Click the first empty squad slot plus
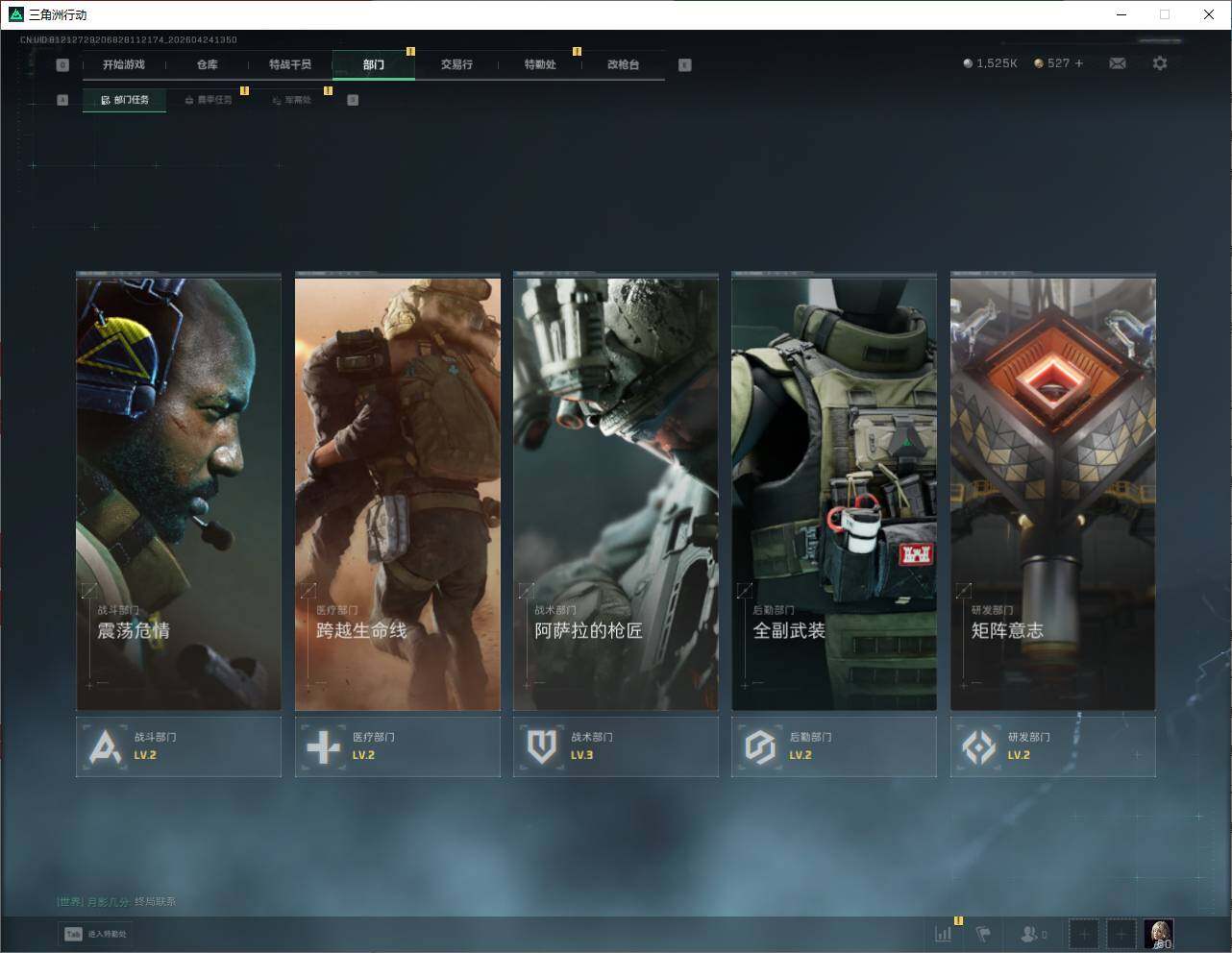Viewport: 1232px width, 953px height. (x=1083, y=934)
